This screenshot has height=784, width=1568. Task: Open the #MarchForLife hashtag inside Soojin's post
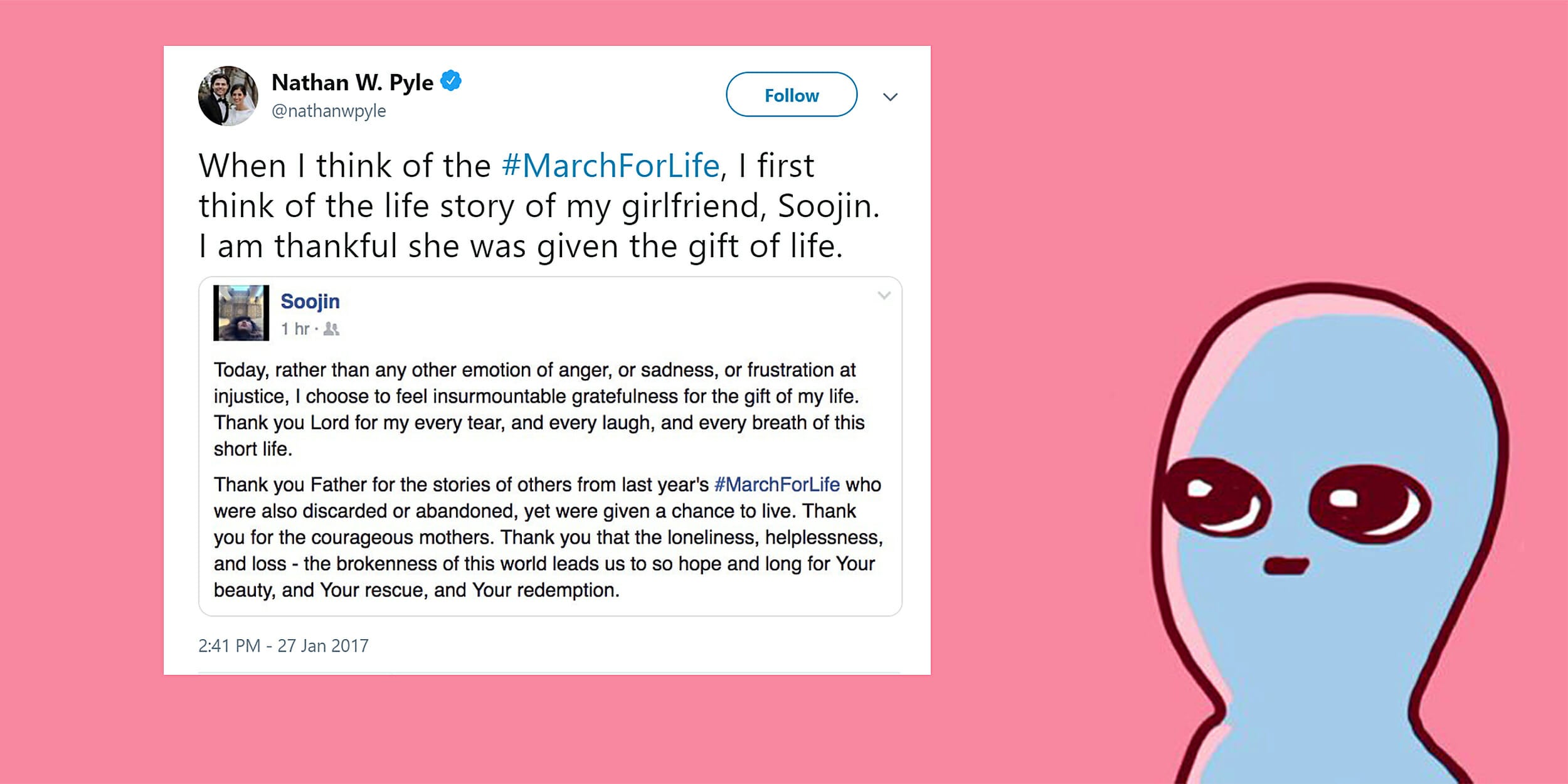776,484
